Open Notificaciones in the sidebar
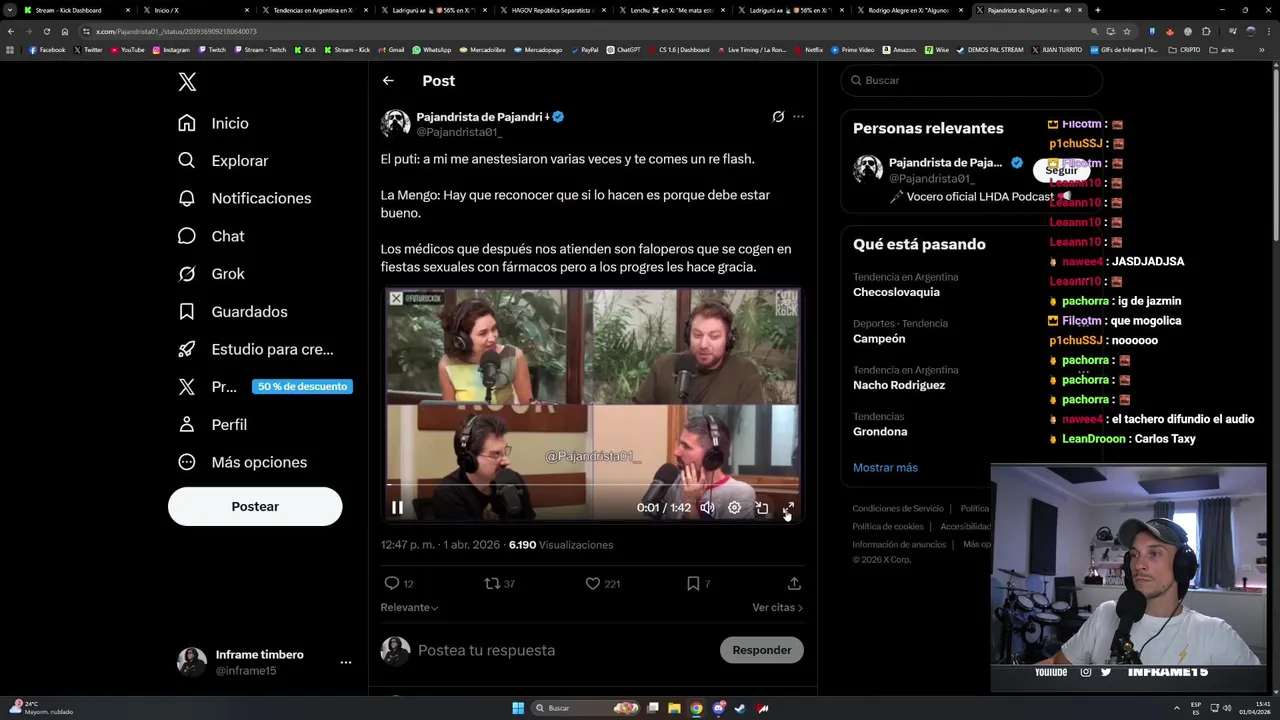The image size is (1280, 720). click(x=244, y=198)
